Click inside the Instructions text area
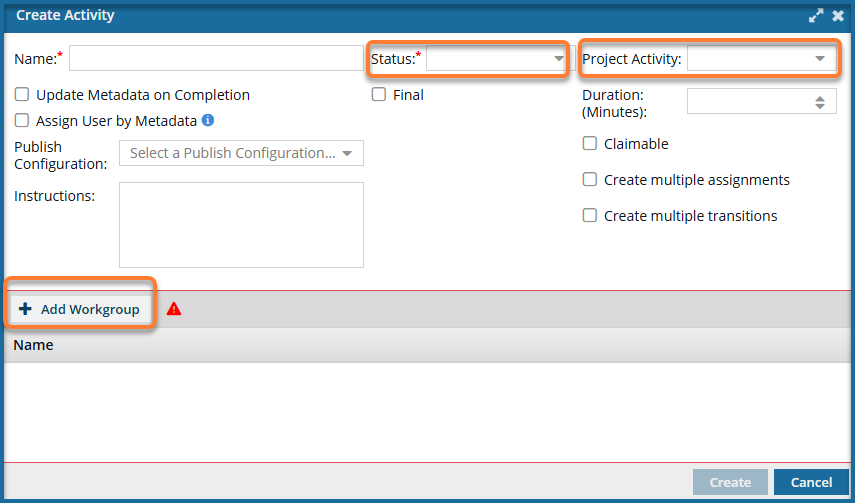The image size is (855, 503). coord(241,225)
